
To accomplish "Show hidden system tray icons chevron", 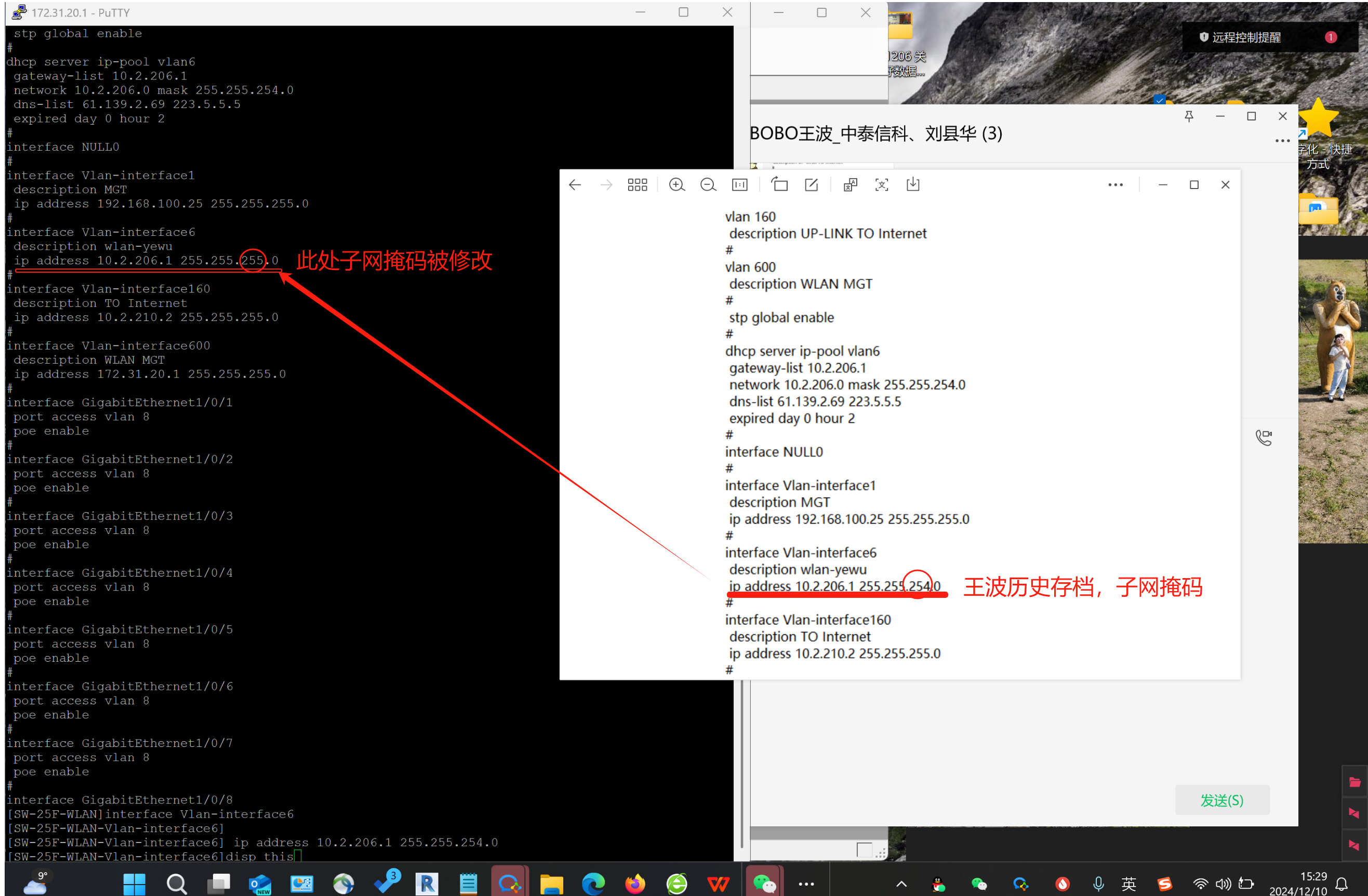I will tap(901, 884).
